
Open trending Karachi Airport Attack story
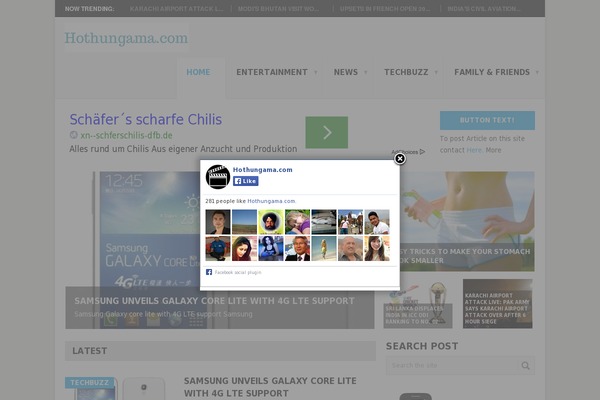point(176,9)
